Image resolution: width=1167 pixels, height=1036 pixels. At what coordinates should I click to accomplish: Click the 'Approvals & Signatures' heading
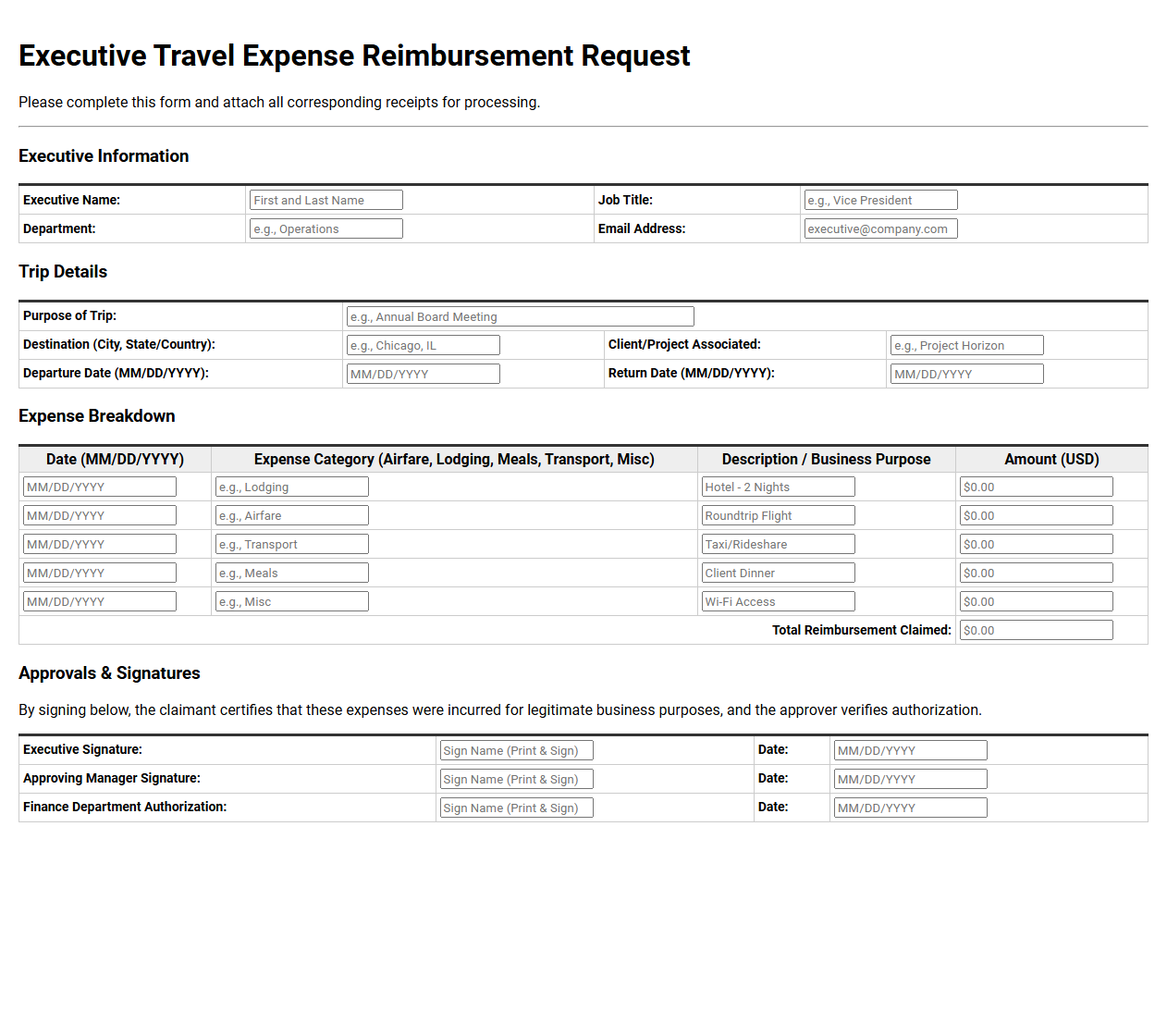(109, 673)
